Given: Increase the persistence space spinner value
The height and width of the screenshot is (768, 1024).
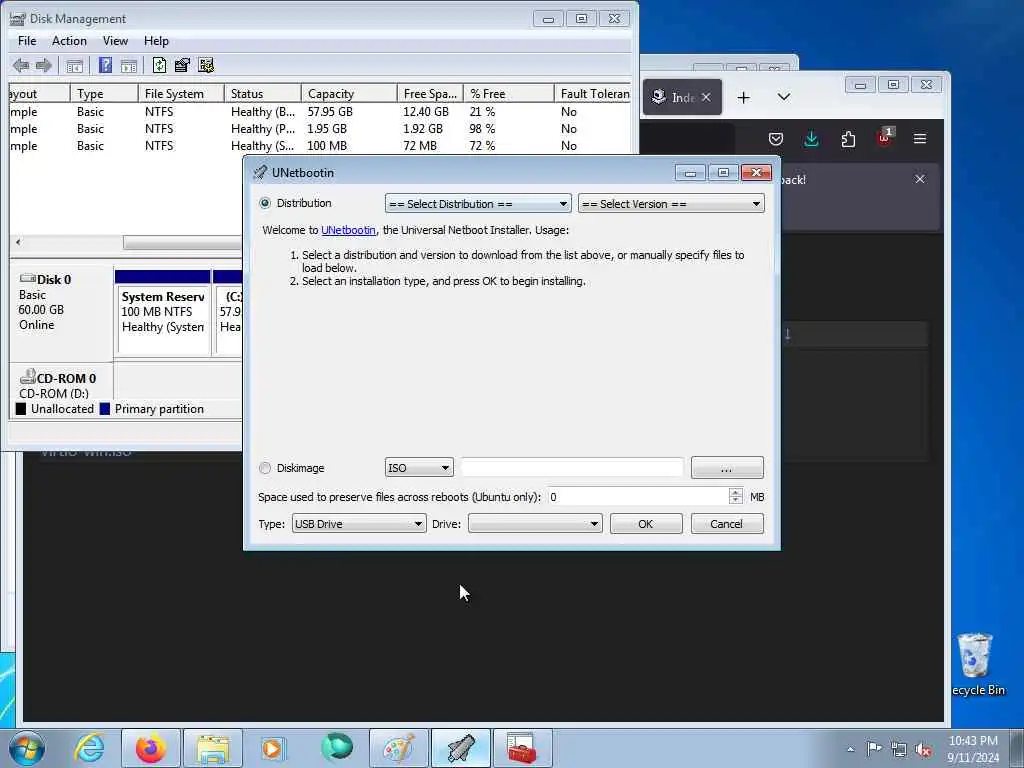Looking at the screenshot, I should point(735,492).
